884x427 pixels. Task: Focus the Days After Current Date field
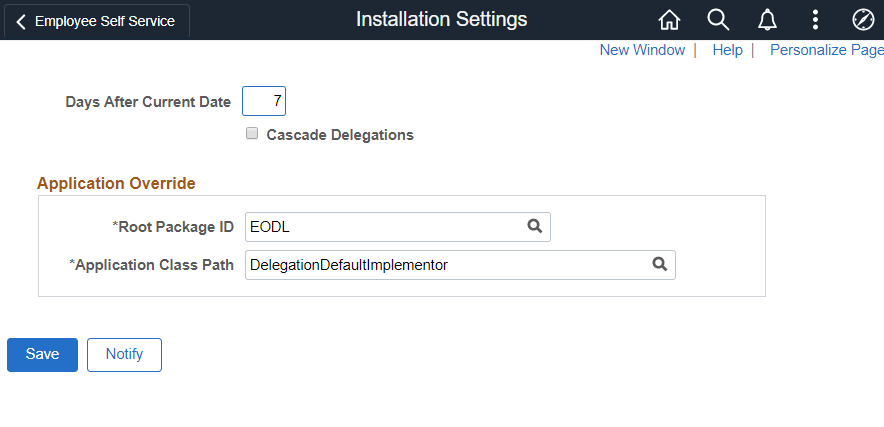click(x=264, y=101)
